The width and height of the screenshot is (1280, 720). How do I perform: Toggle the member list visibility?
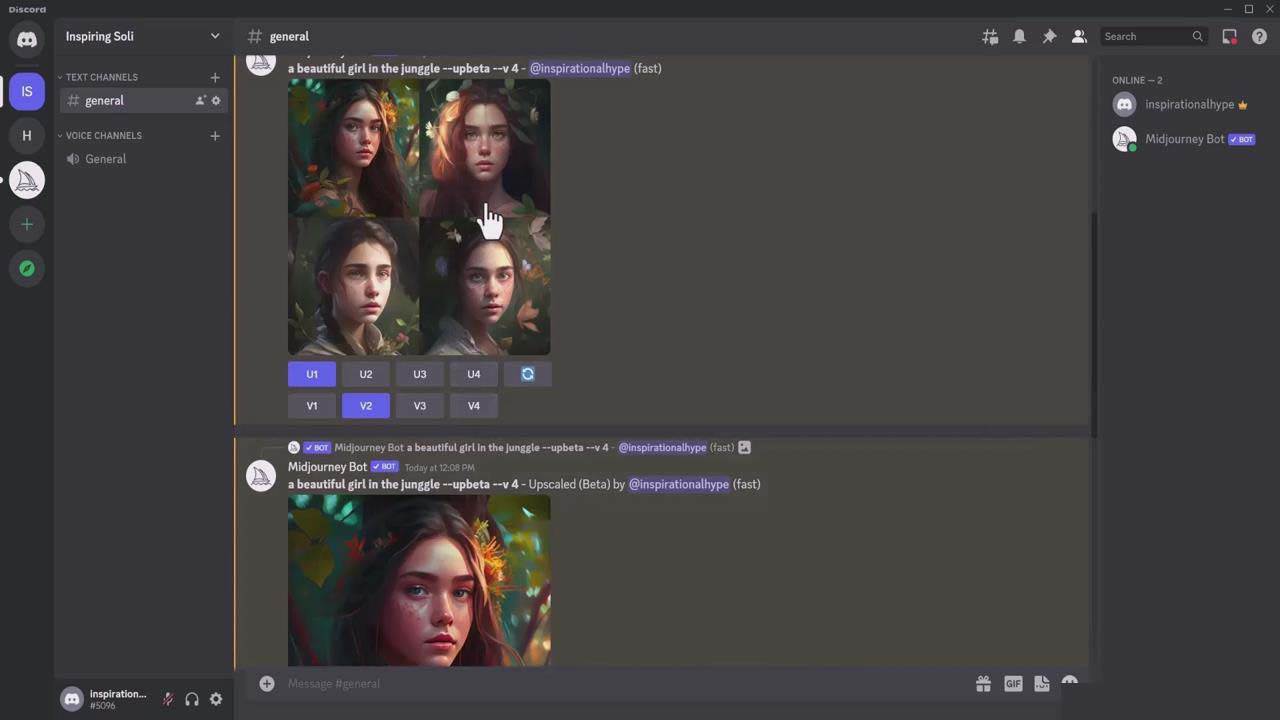point(1079,36)
